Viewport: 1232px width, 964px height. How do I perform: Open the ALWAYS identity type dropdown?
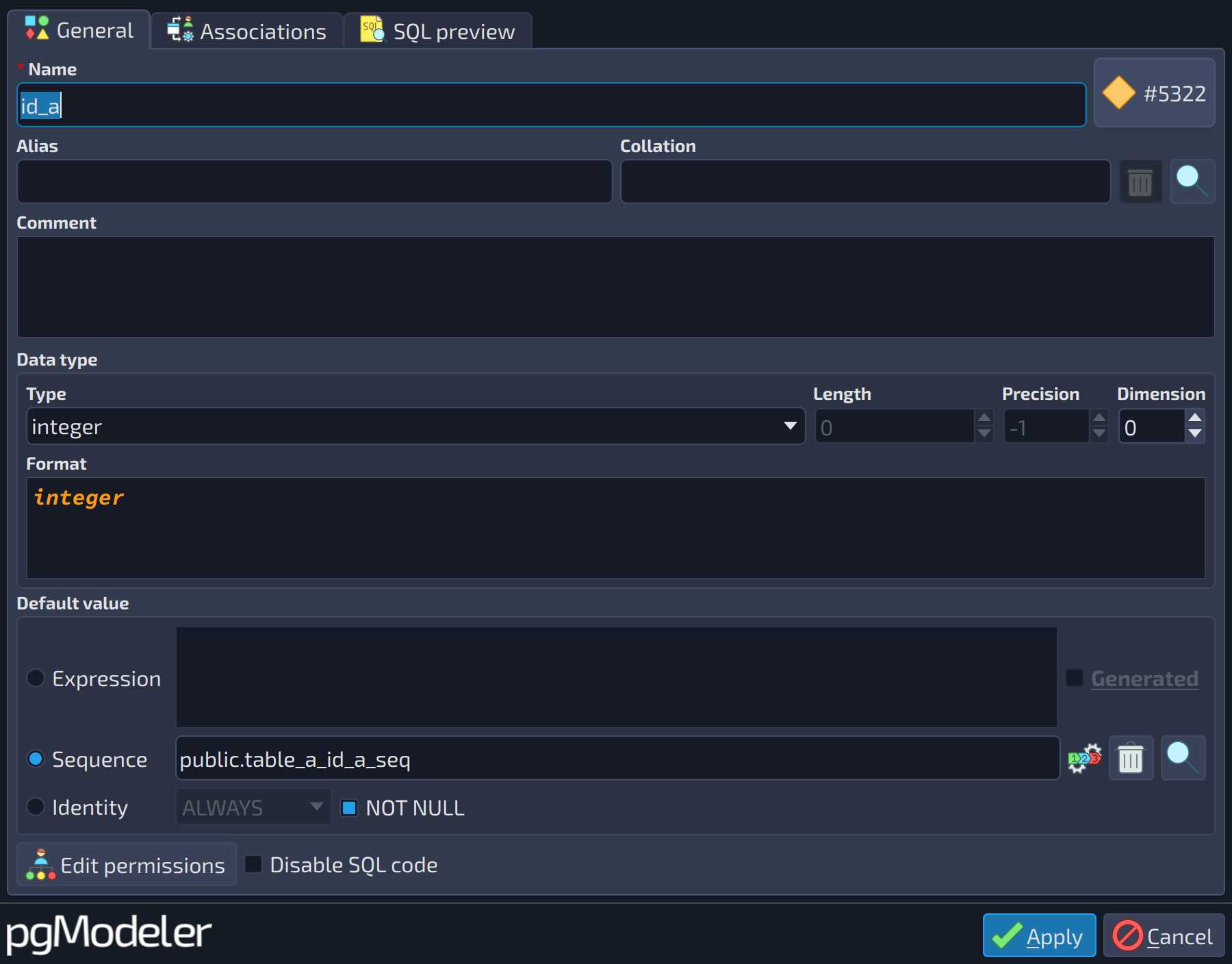253,807
